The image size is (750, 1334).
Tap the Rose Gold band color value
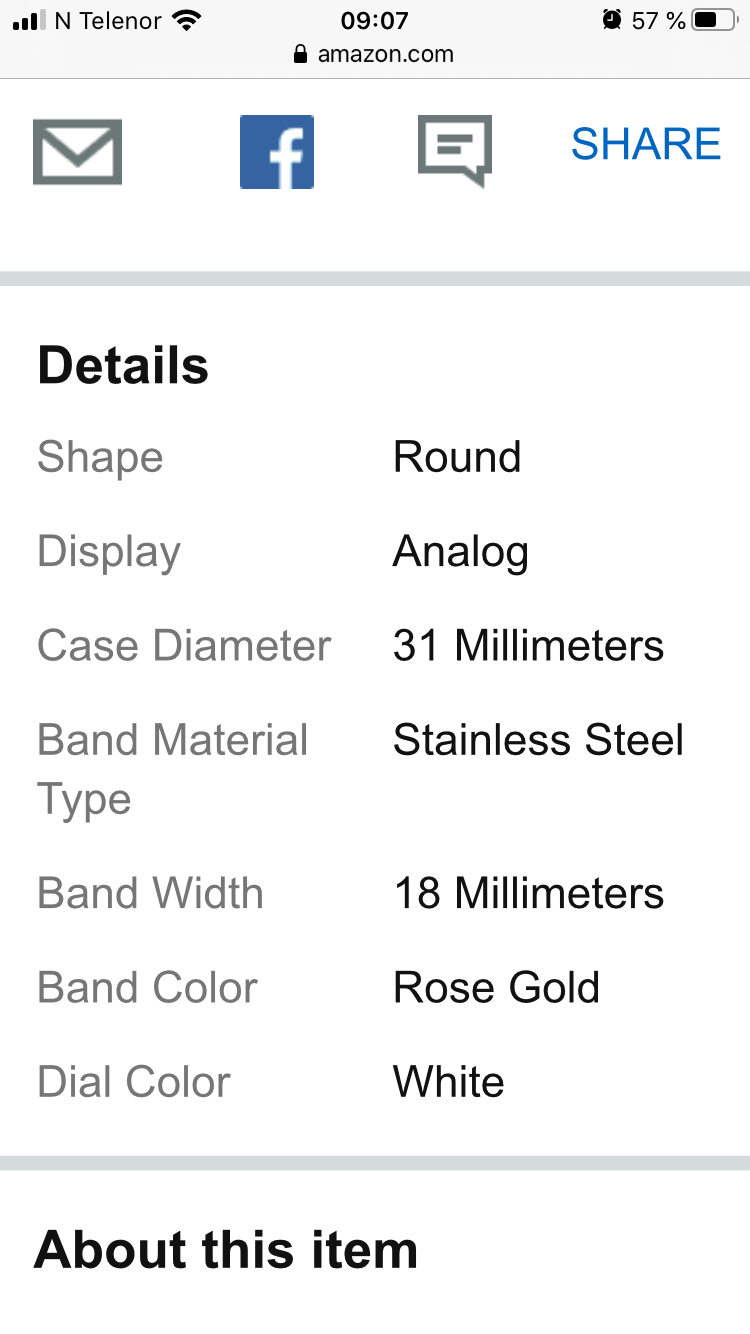[x=496, y=988]
